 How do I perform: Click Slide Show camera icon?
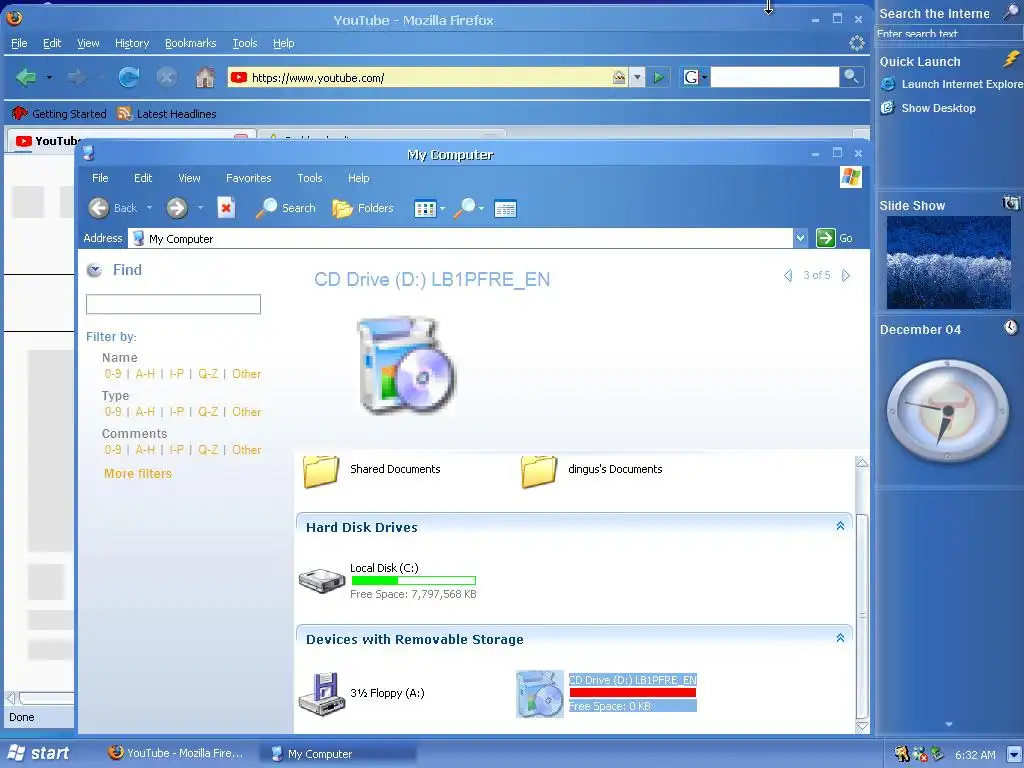(x=1011, y=203)
